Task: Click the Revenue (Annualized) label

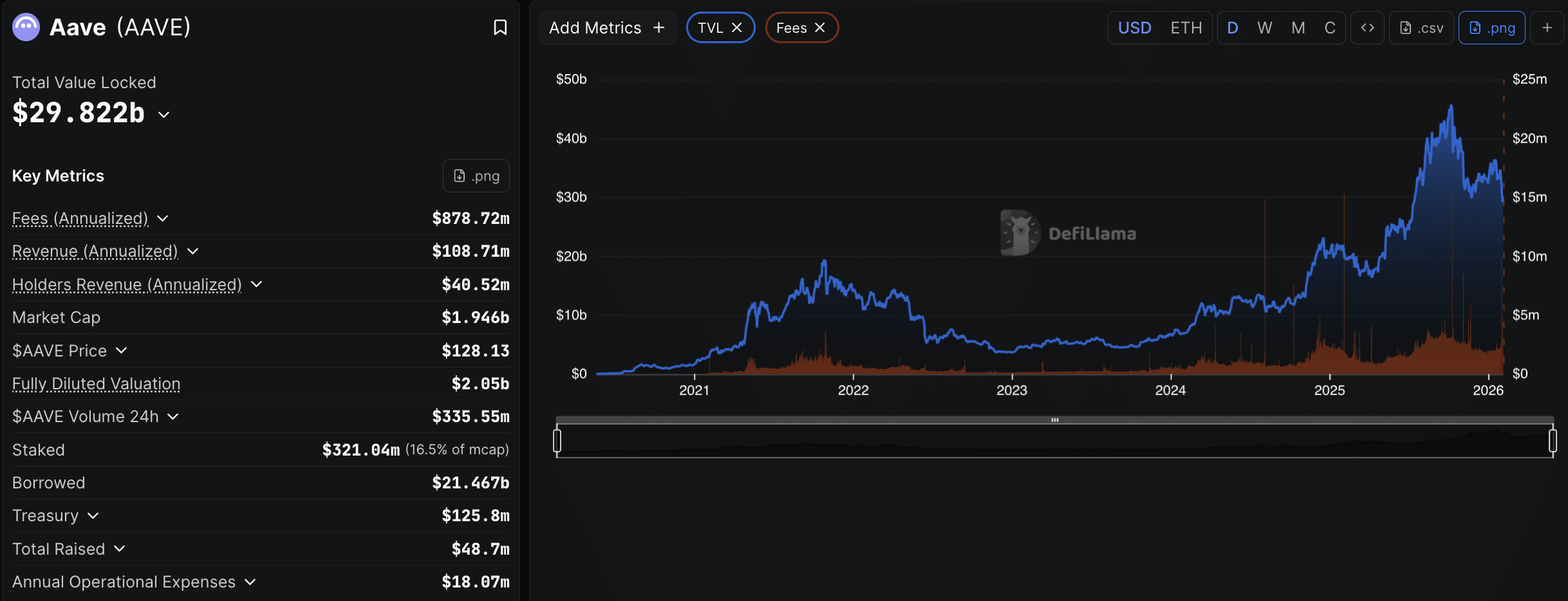Action: tap(95, 252)
